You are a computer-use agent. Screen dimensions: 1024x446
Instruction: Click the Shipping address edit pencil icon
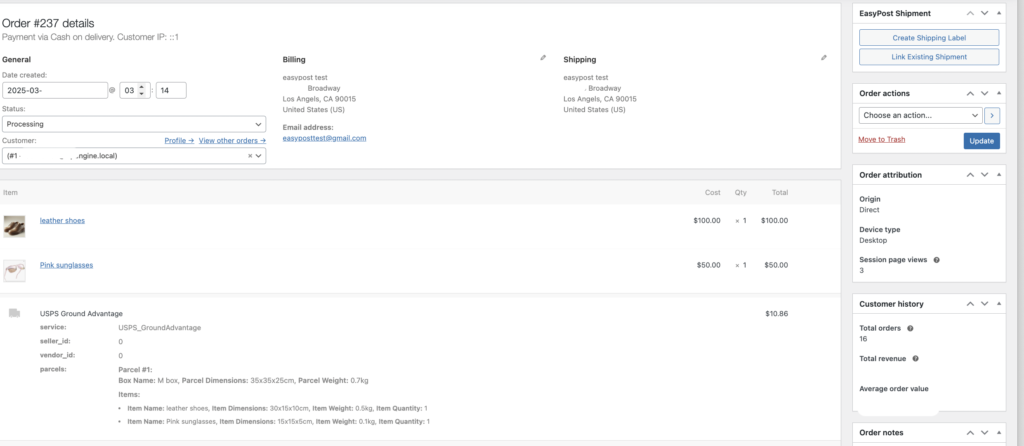click(x=824, y=58)
